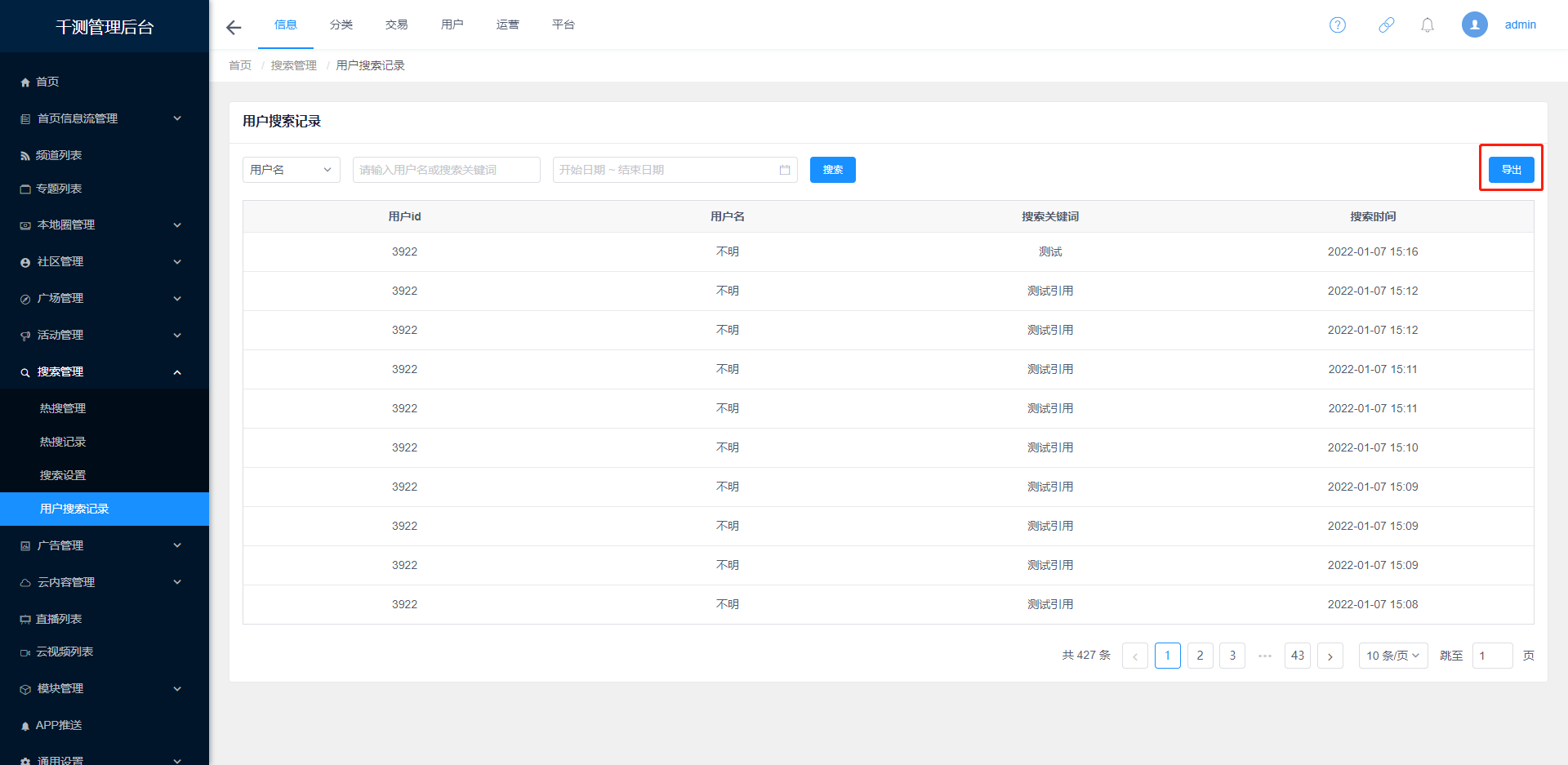This screenshot has width=1568, height=765.
Task: Click the 2022-01-07 15:10 time cell
Action: pyautogui.click(x=1373, y=447)
